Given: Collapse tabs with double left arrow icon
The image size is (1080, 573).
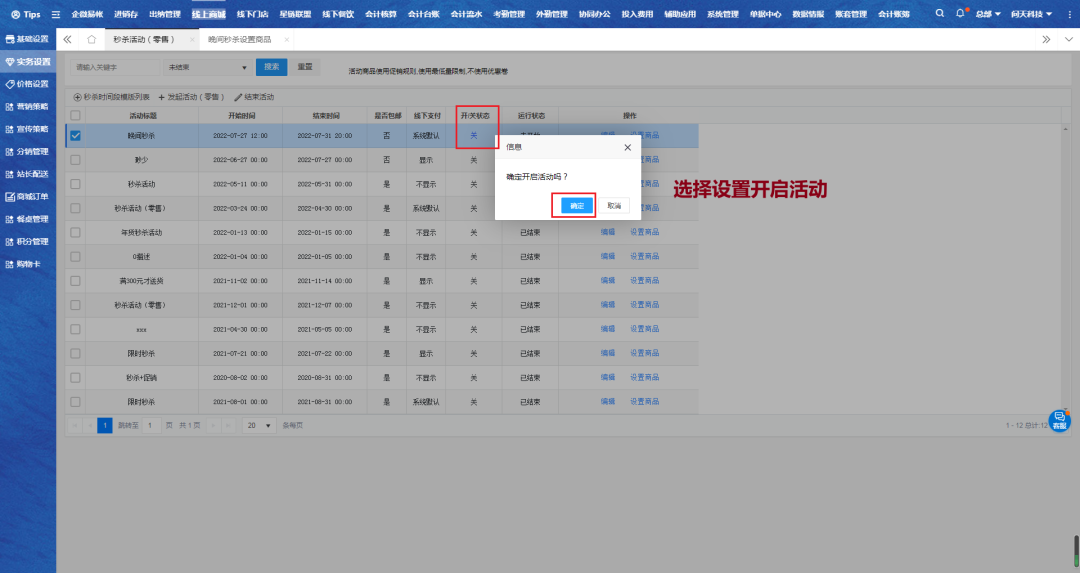Looking at the screenshot, I should click(67, 39).
